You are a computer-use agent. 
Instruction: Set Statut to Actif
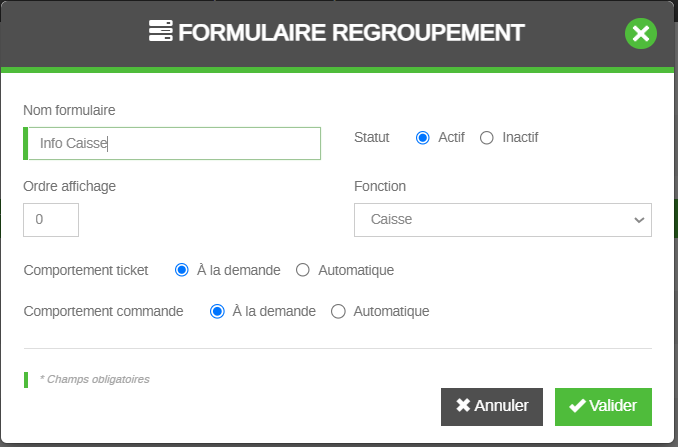tap(423, 137)
